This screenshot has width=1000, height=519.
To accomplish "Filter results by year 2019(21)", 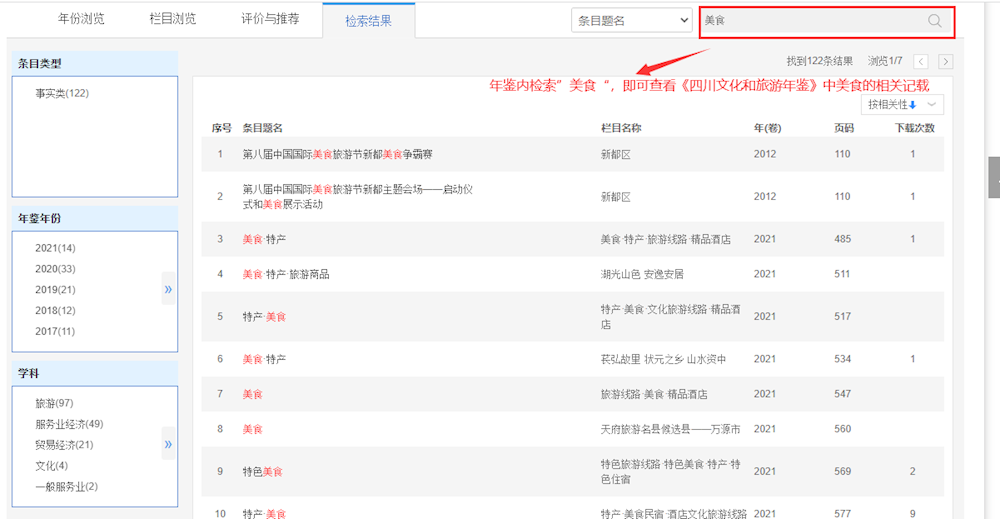I will (55, 290).
